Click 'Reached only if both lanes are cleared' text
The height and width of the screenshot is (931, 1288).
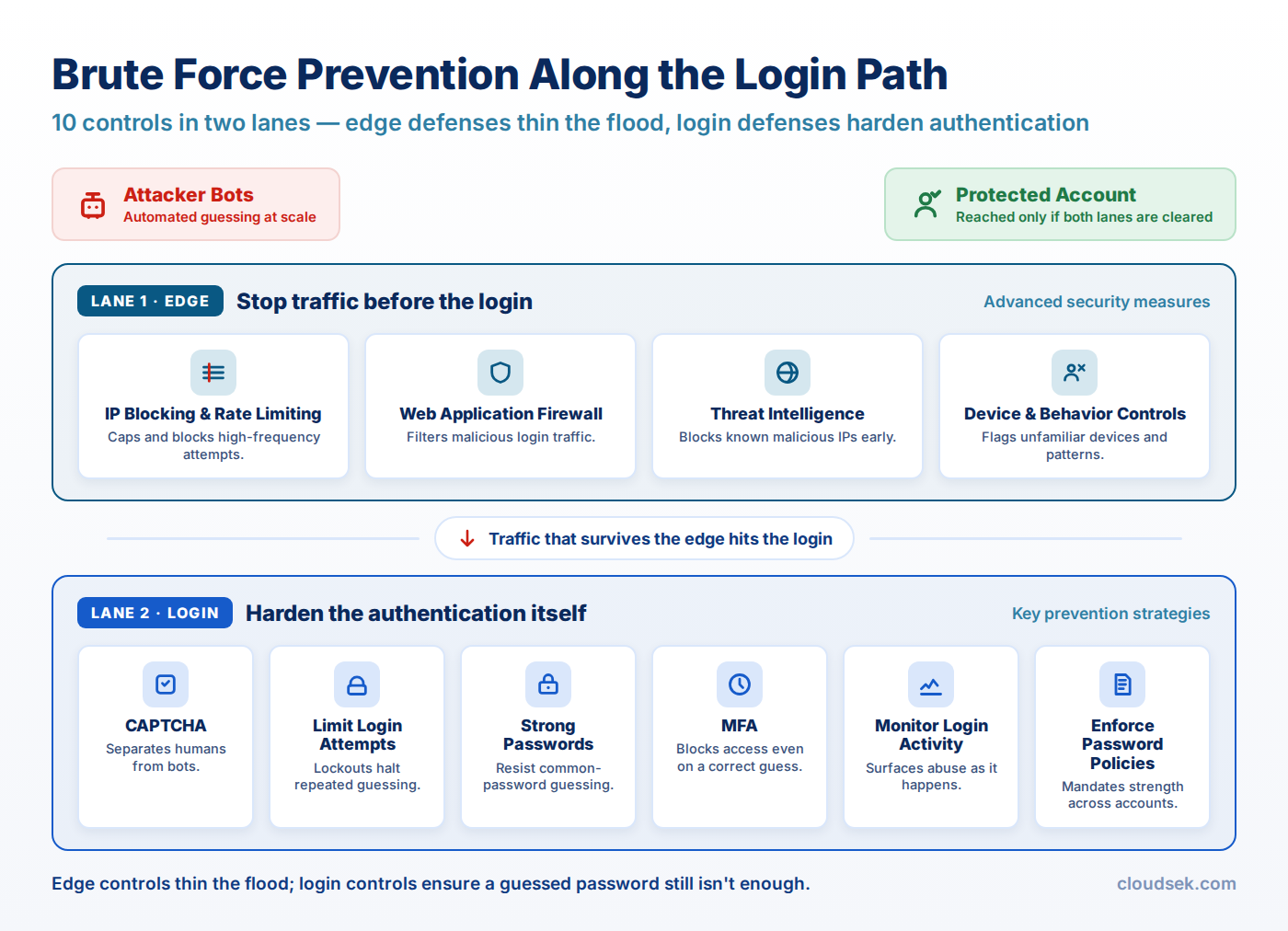[1084, 217]
